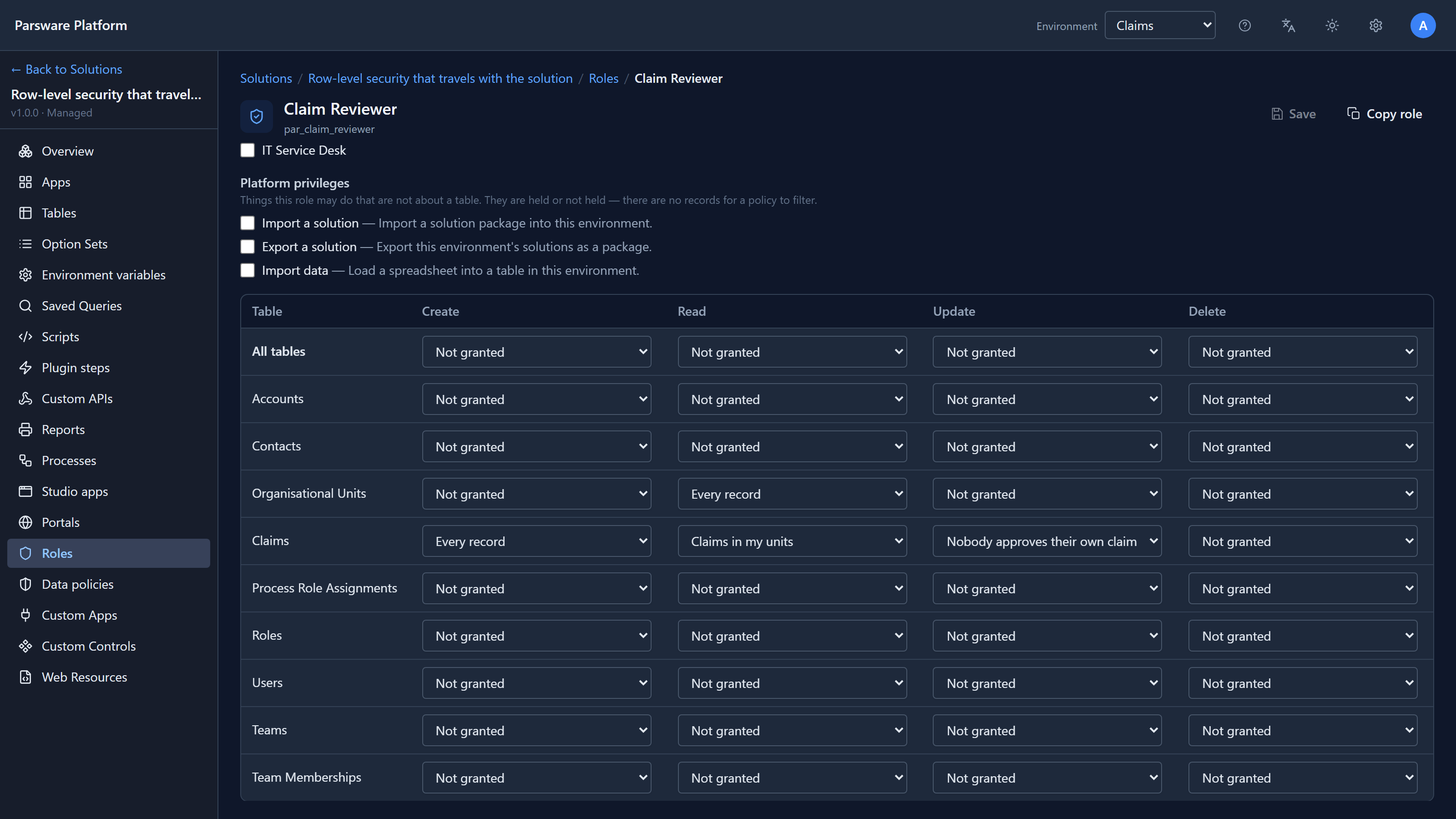Screen dimensions: 1456x819
Task: Go to Overview in sidebar
Action: coord(109,151)
